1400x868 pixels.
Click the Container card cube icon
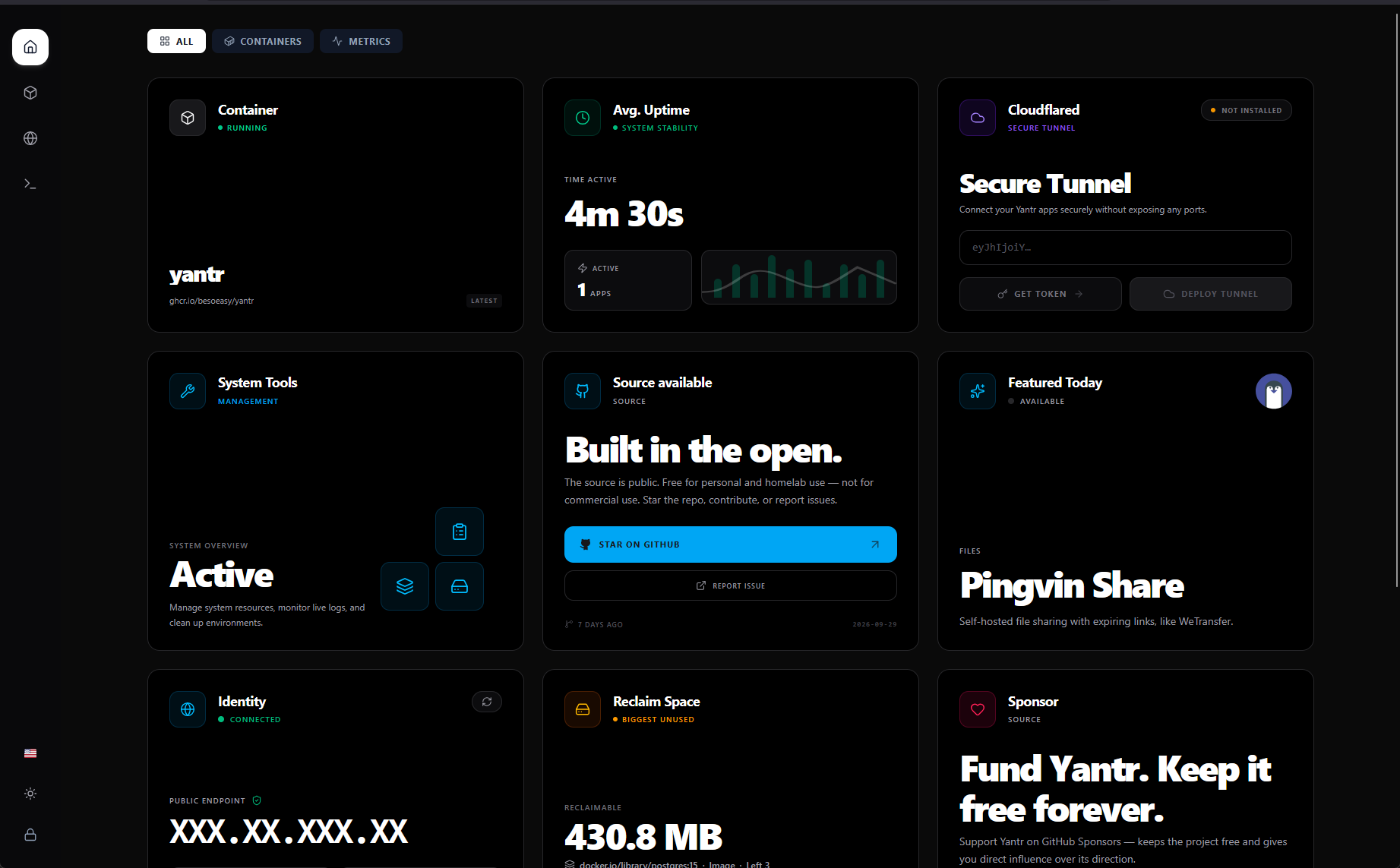click(x=188, y=118)
